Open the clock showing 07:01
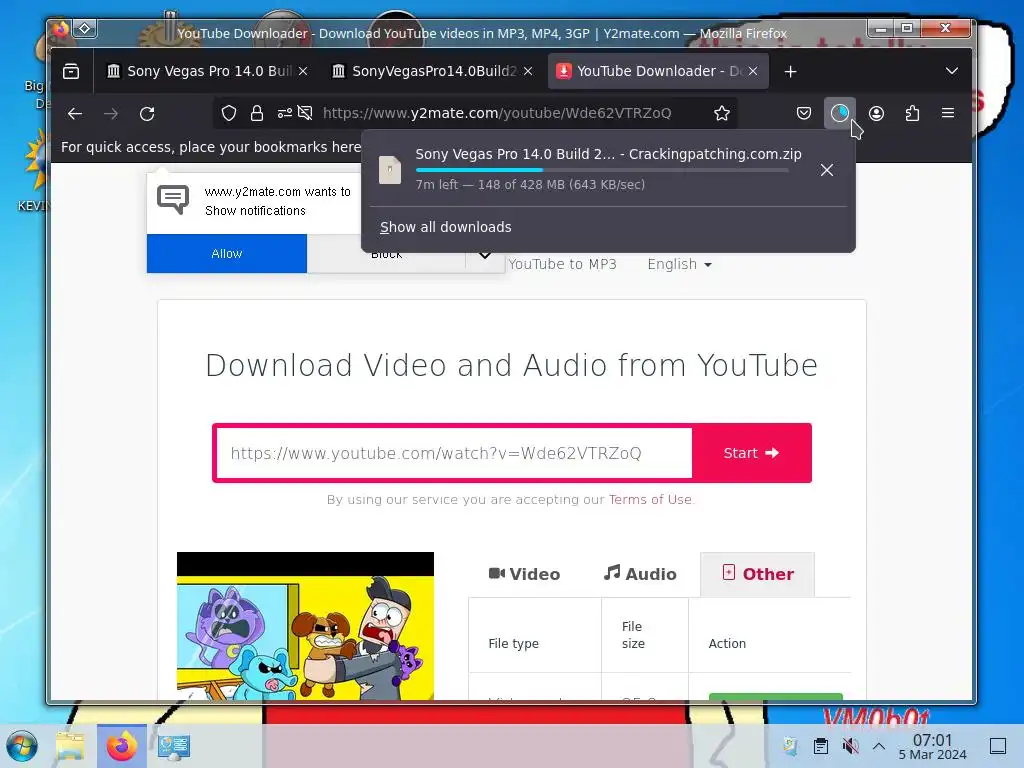 coord(933,747)
